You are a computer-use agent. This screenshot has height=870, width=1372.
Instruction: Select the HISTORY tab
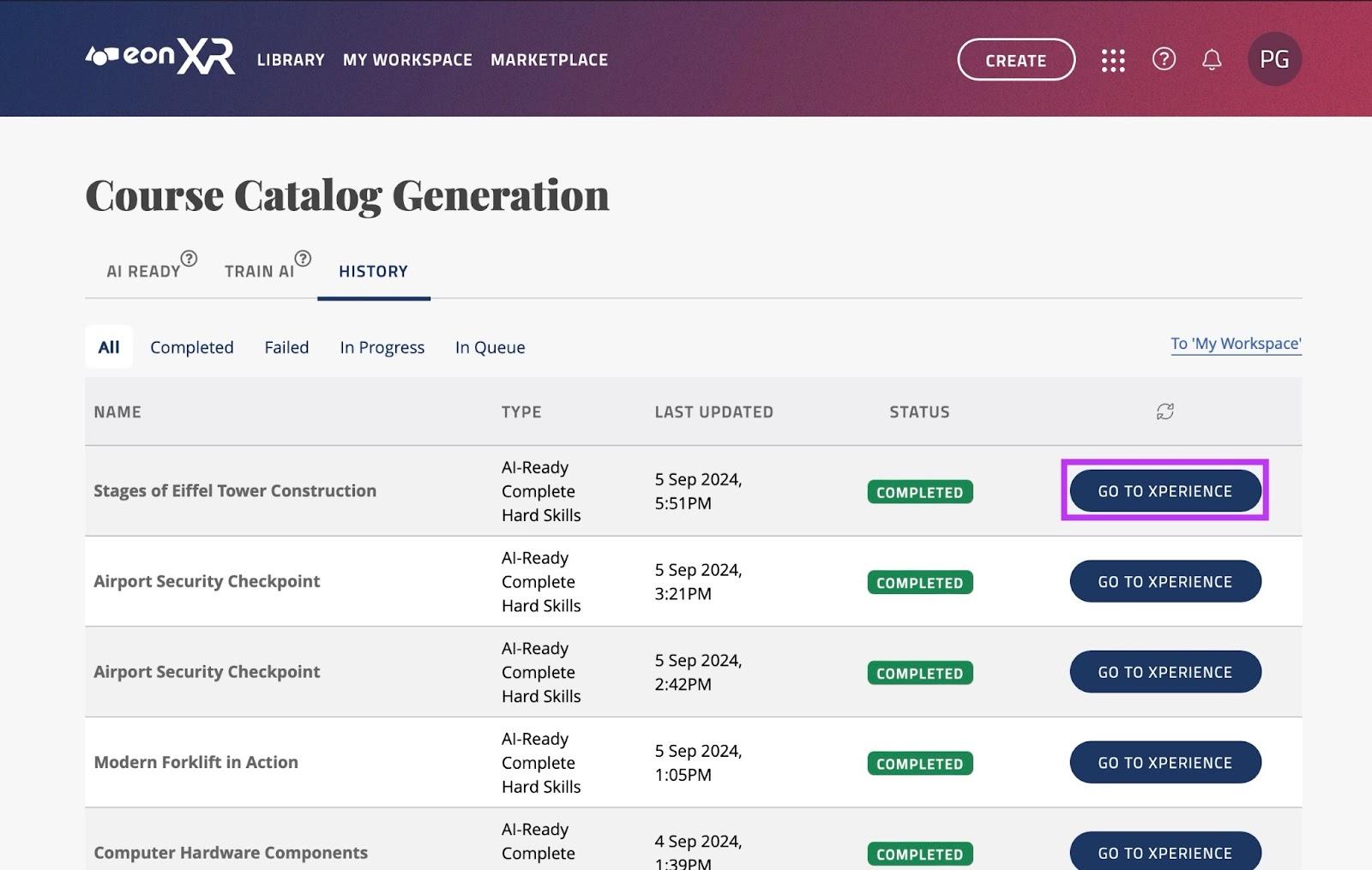click(373, 272)
